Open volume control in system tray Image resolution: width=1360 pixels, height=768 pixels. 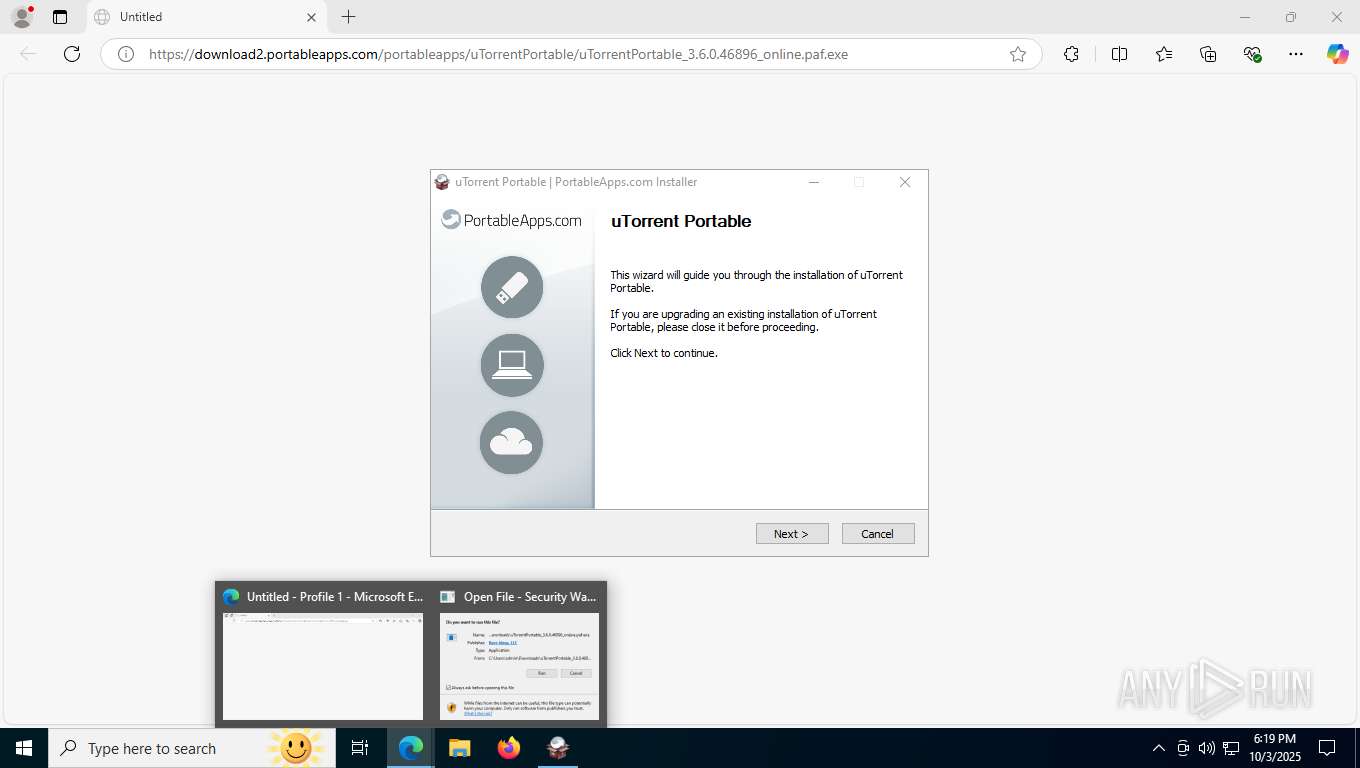point(1206,748)
